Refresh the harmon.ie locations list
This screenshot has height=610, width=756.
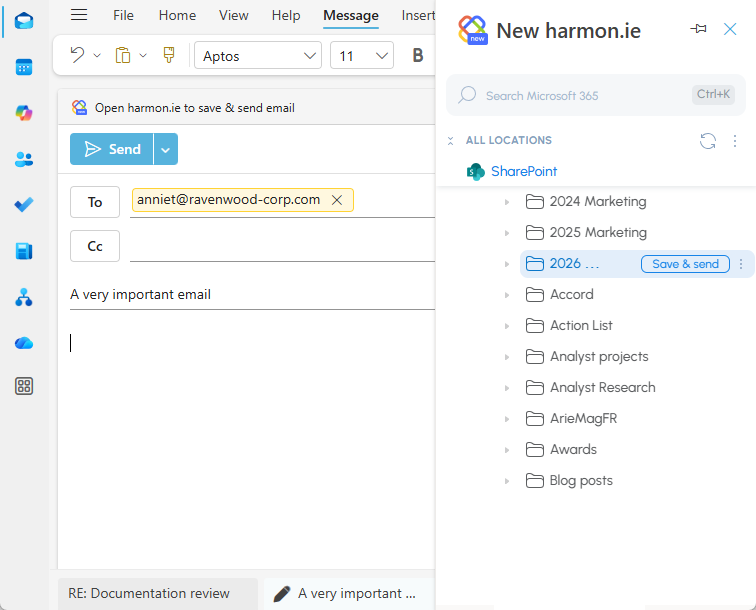coord(708,141)
